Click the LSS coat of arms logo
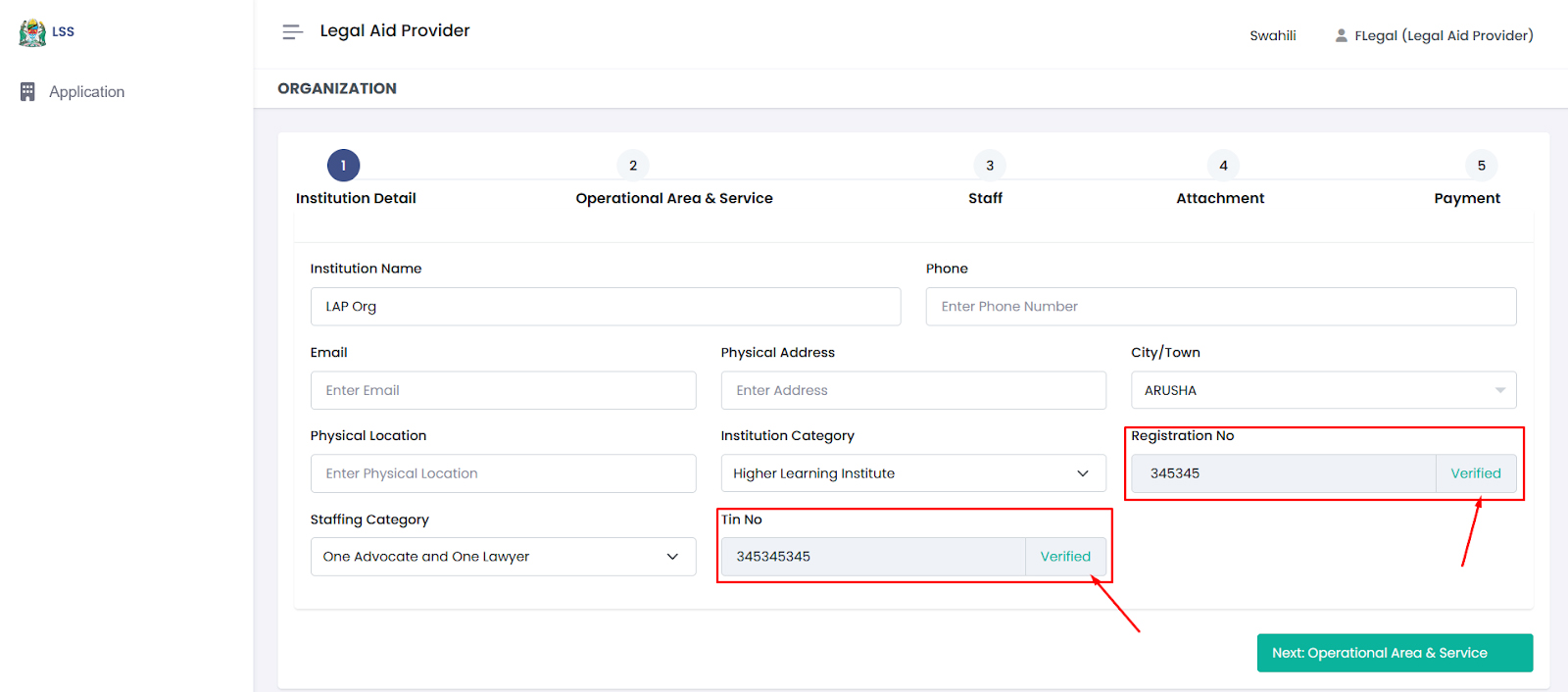Image resolution: width=1568 pixels, height=692 pixels. coord(32,32)
